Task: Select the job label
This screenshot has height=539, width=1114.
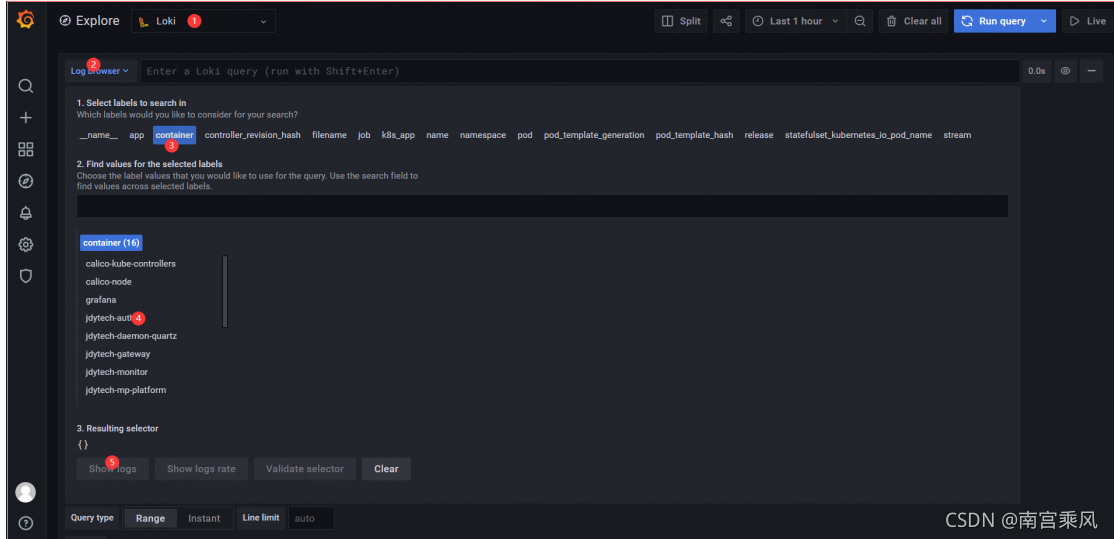Action: pos(364,135)
